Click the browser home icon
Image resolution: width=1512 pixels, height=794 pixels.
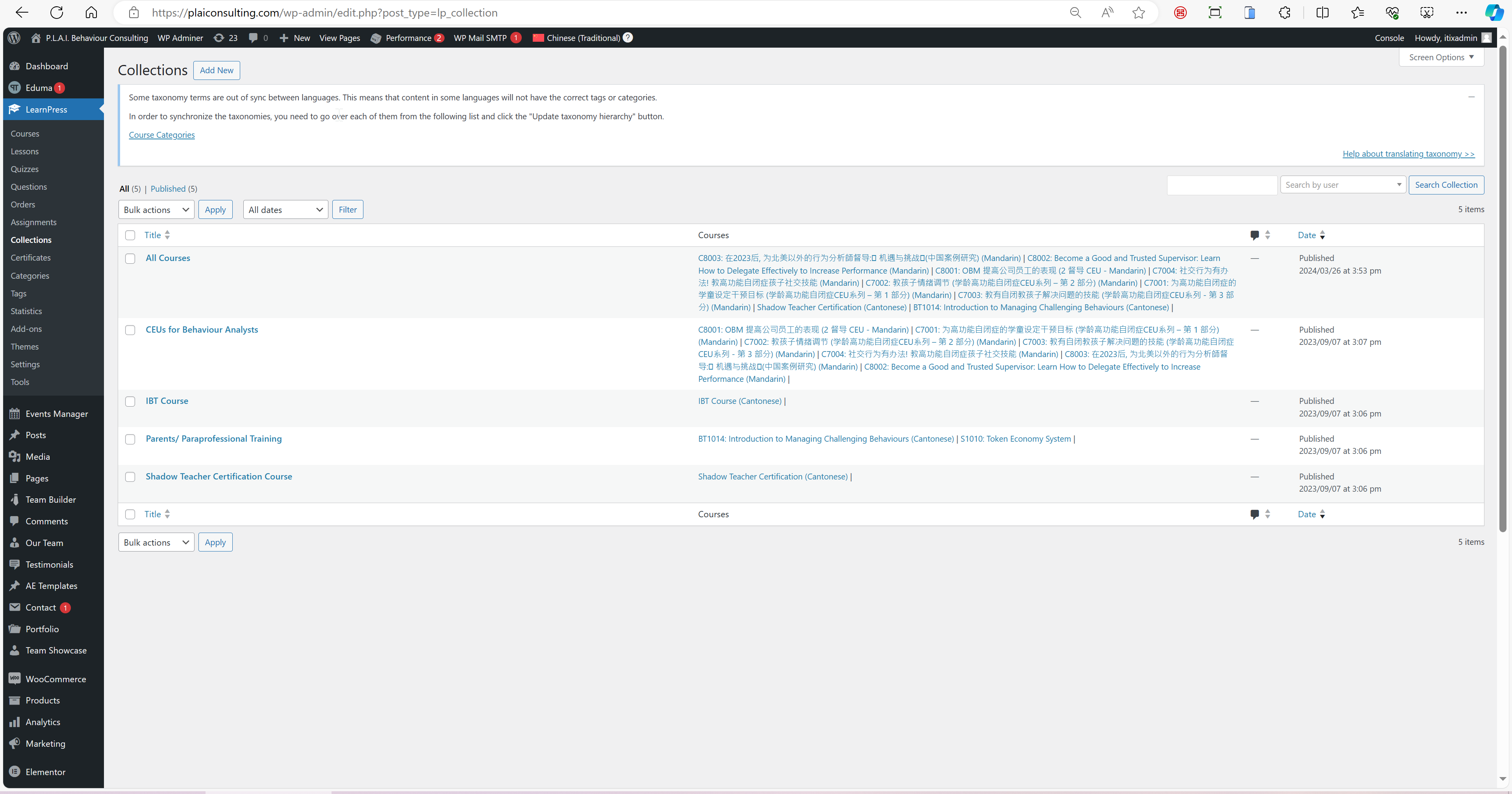click(x=91, y=12)
